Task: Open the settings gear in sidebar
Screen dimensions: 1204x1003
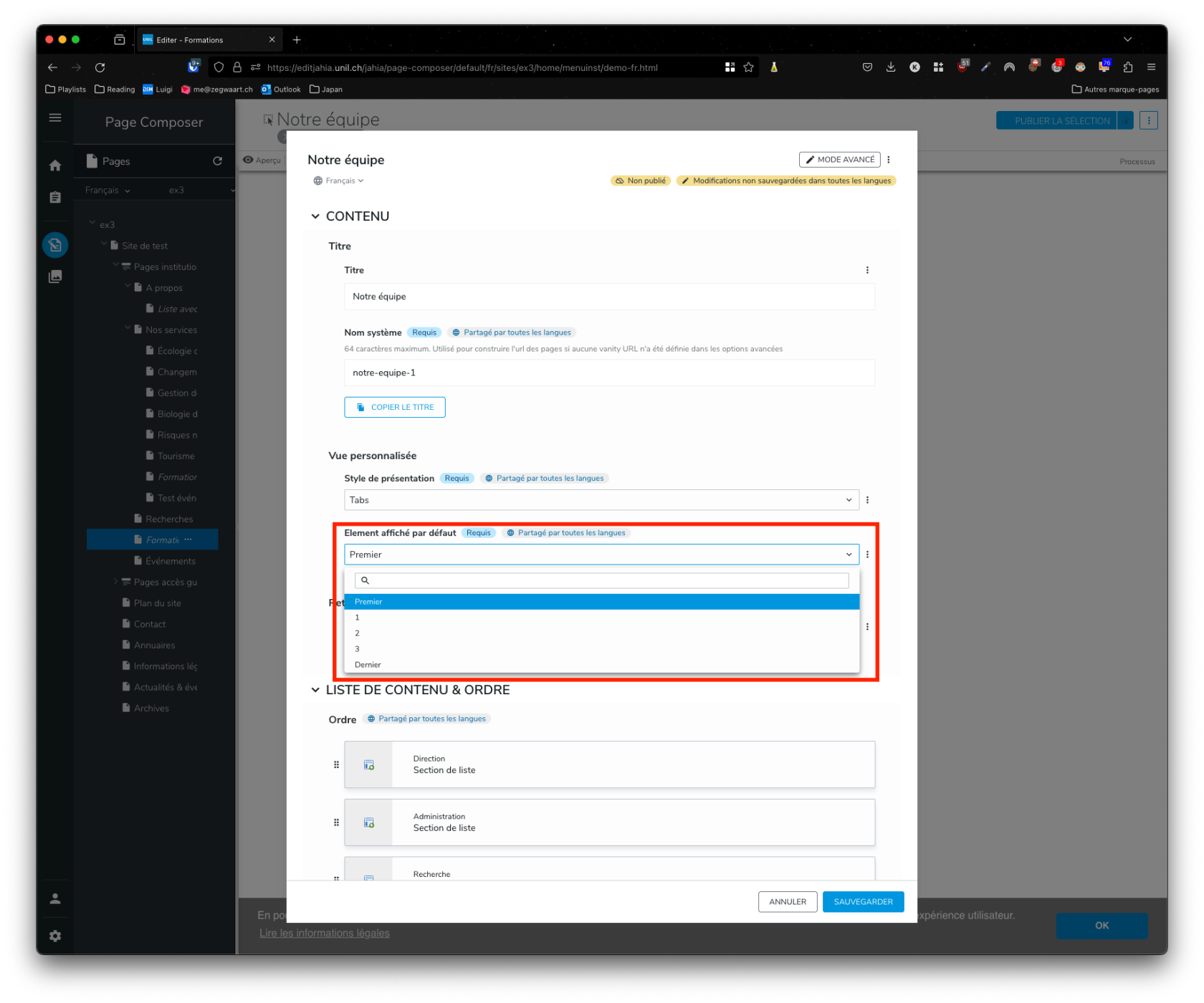Action: [x=55, y=936]
